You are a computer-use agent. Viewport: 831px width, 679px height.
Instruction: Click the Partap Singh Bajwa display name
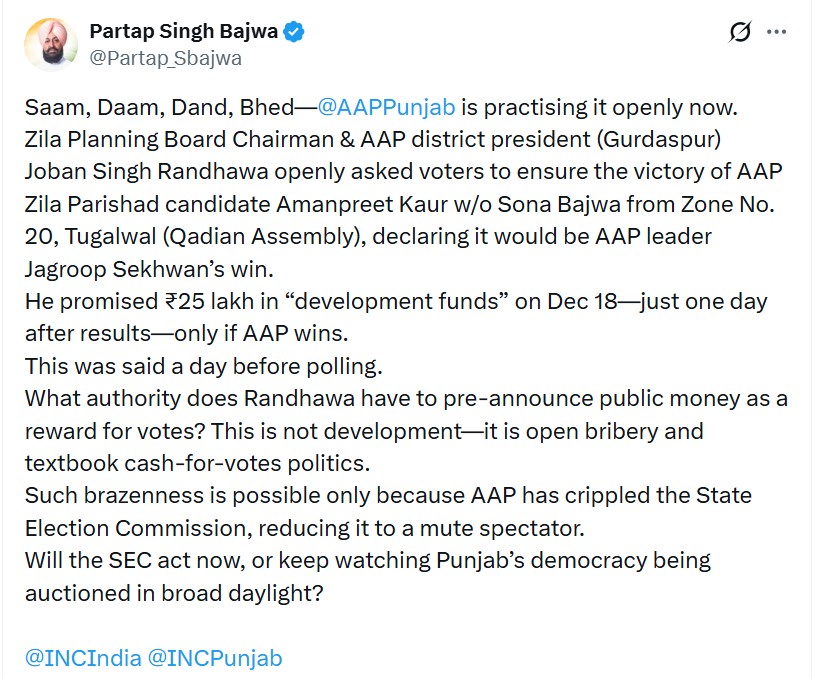pos(183,31)
